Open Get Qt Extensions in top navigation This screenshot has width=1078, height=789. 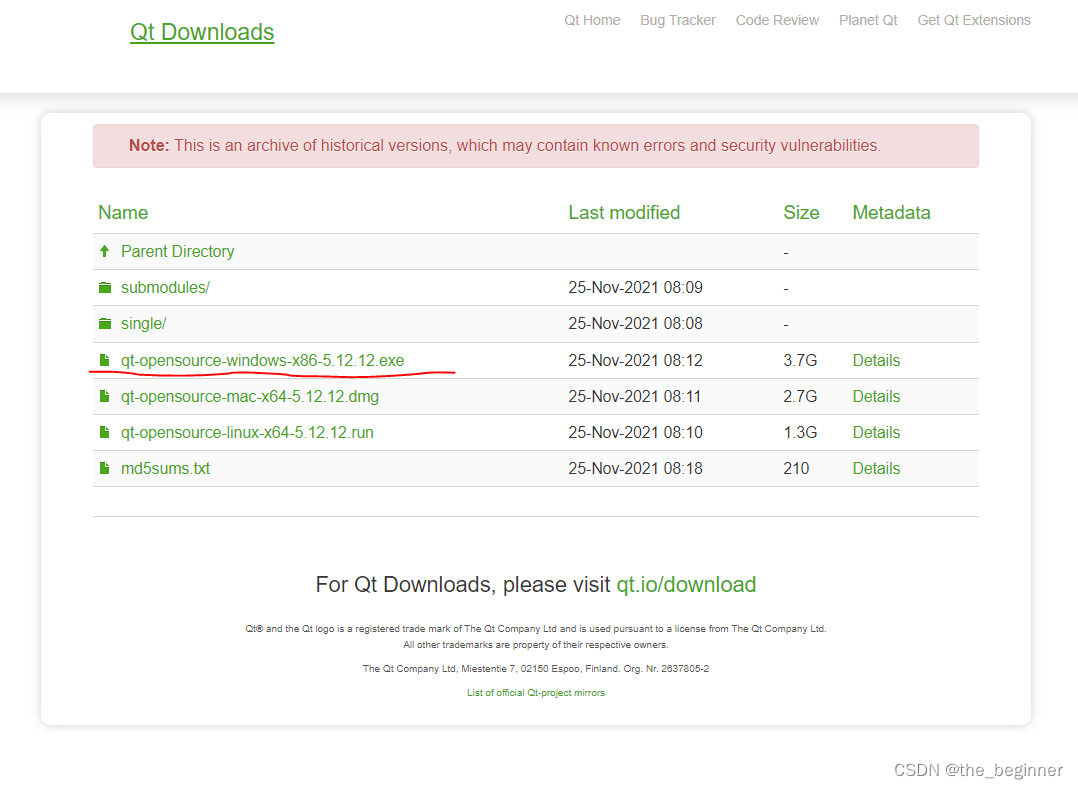click(x=974, y=21)
